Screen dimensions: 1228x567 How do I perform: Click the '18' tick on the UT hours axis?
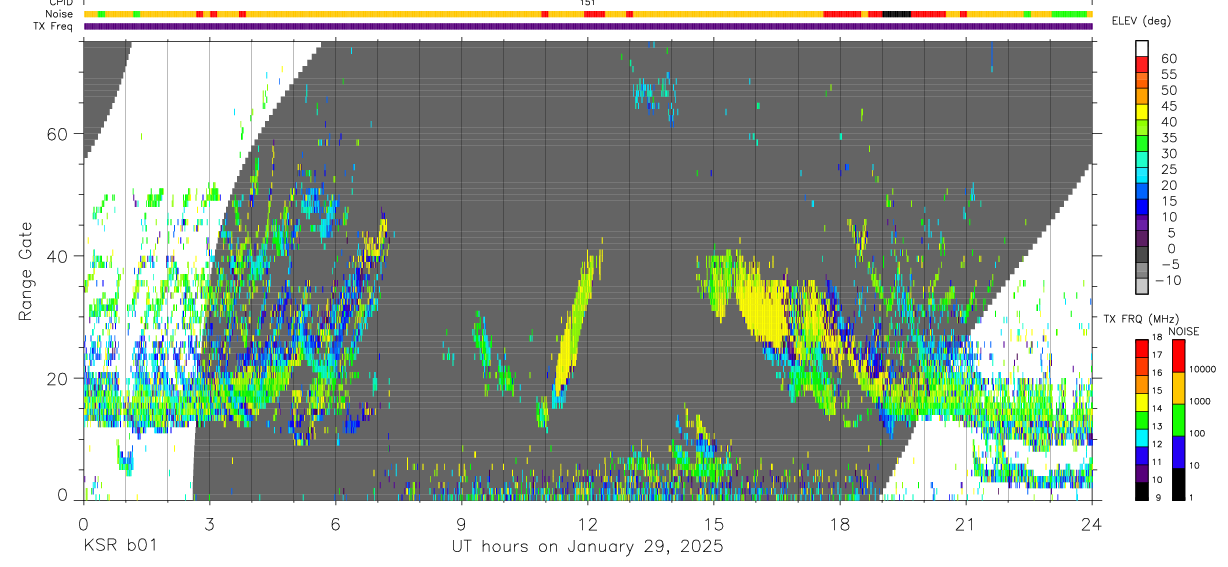point(839,523)
